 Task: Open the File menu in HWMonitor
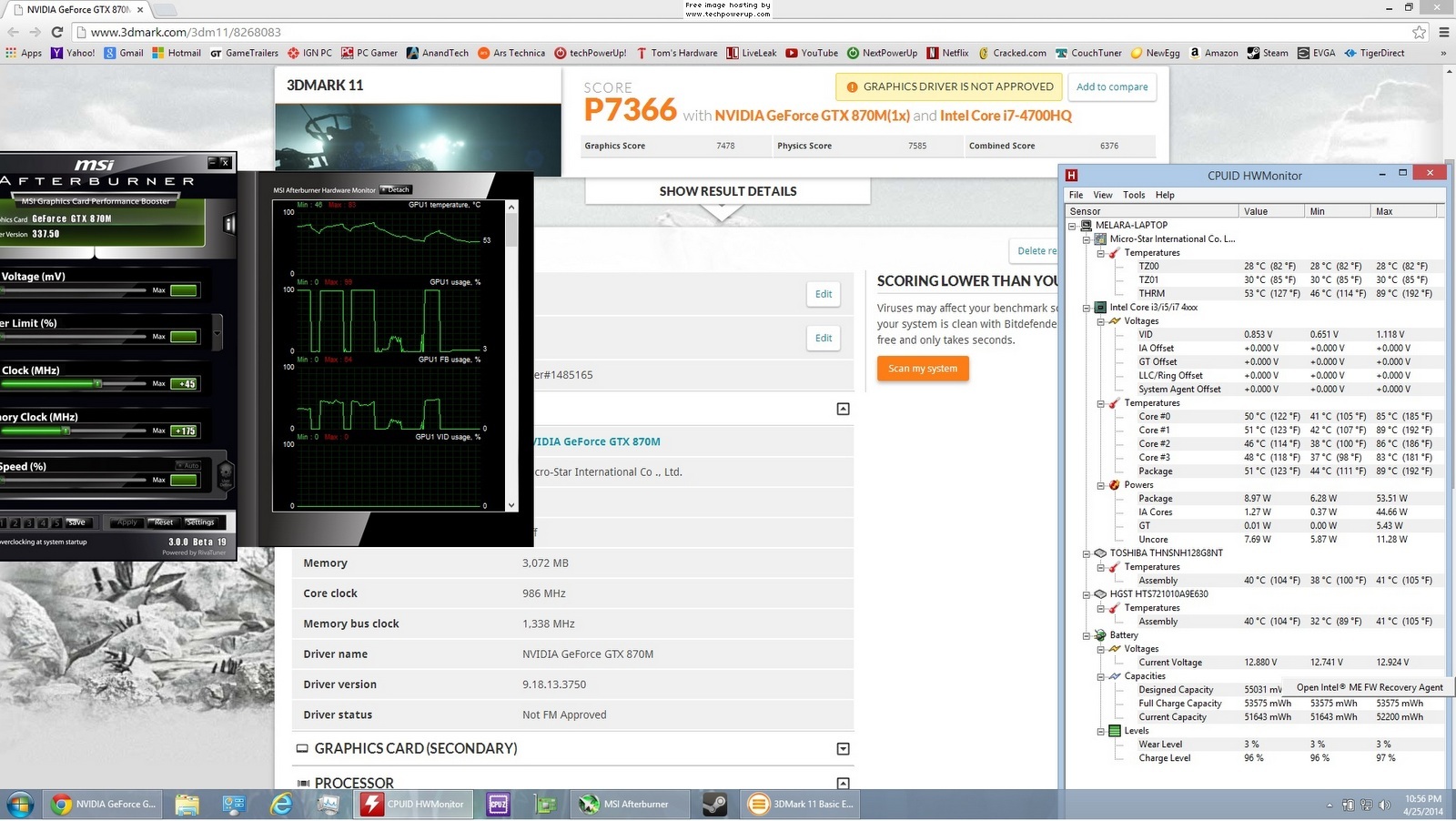1076,195
